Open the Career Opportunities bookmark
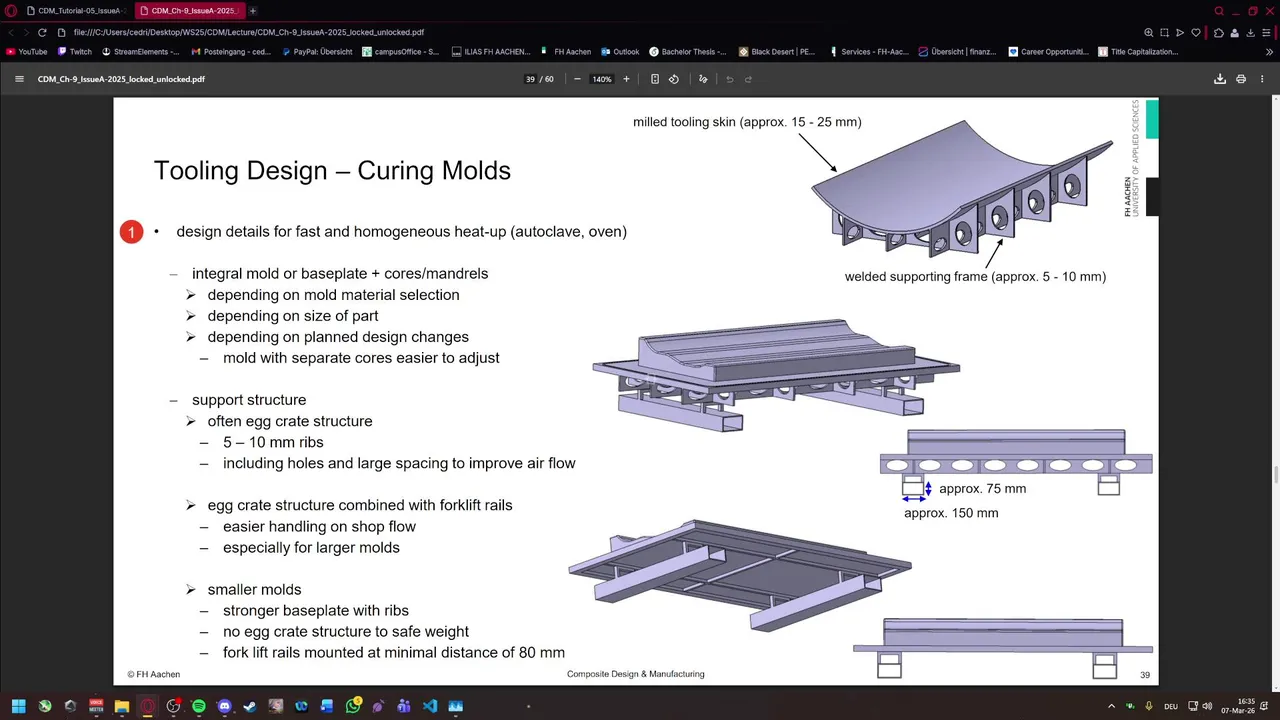The height and width of the screenshot is (720, 1280). click(1048, 52)
